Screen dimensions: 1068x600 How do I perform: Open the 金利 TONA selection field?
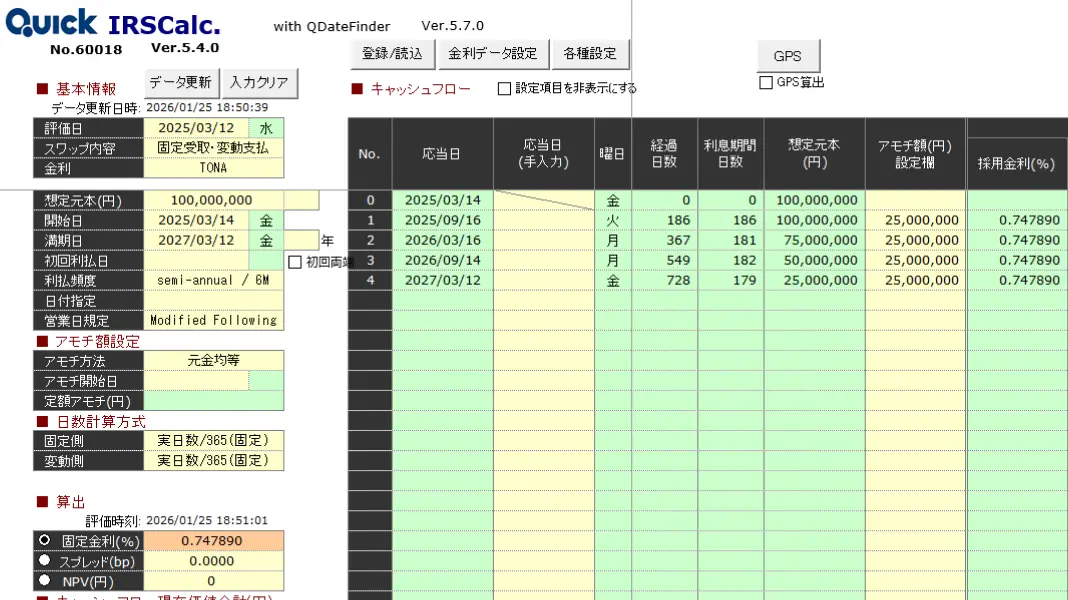click(213, 168)
